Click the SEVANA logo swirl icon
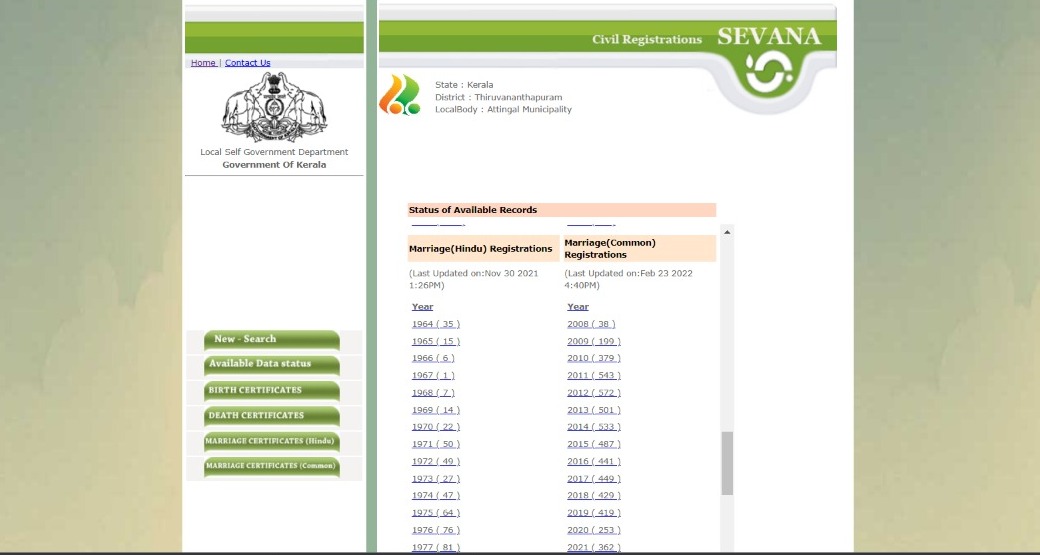Screen dimensions: 1040x555 click(769, 73)
